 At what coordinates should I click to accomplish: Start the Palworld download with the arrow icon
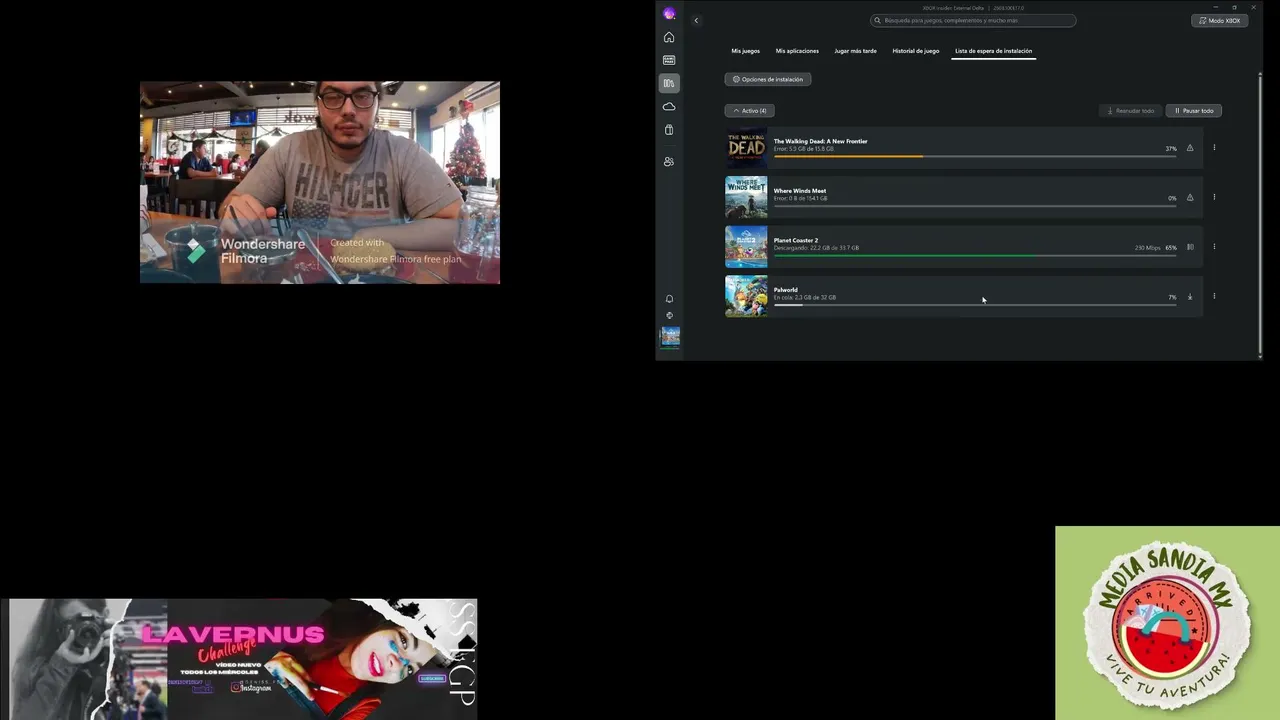tap(1190, 297)
